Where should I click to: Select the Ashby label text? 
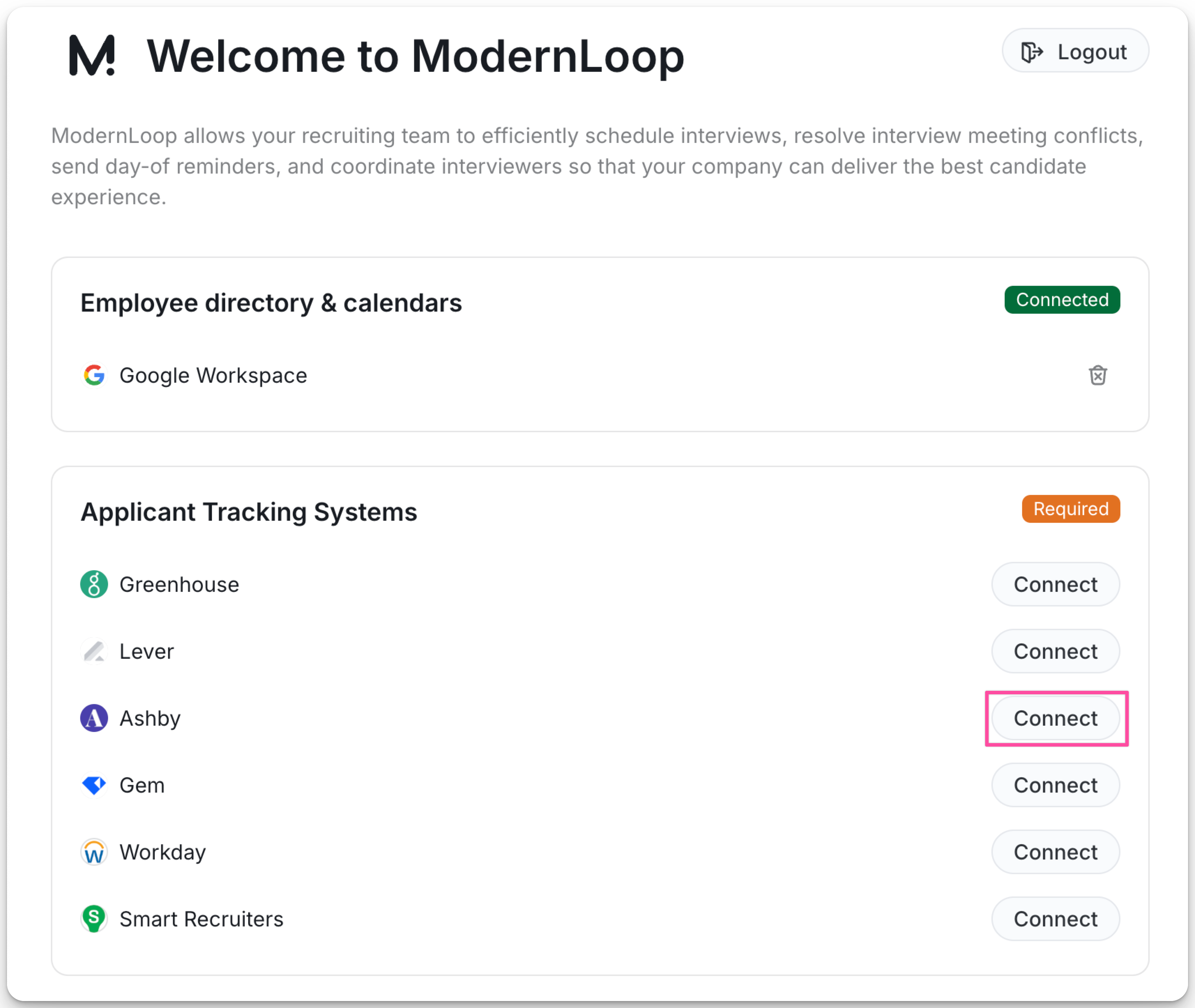(x=150, y=719)
